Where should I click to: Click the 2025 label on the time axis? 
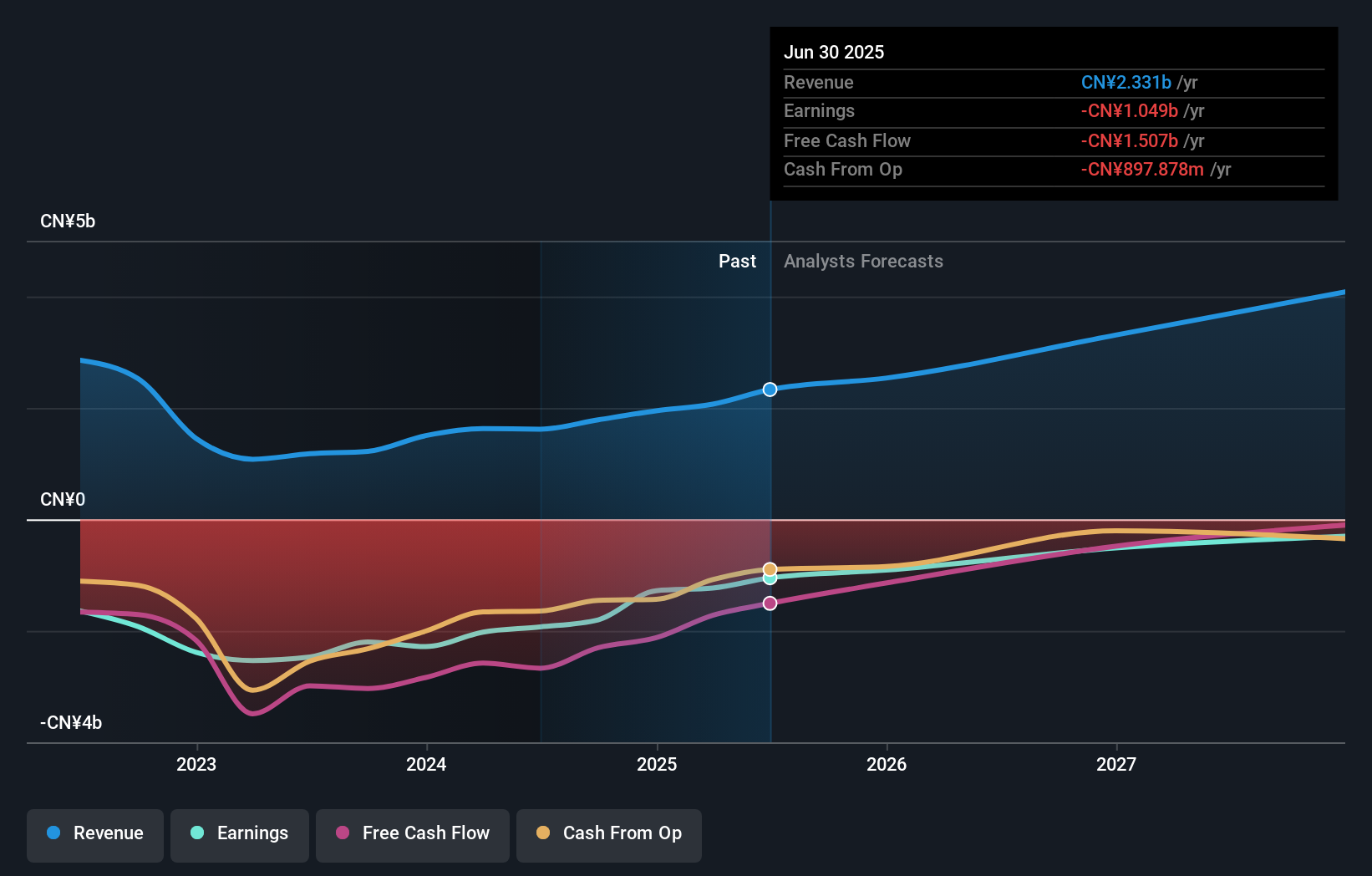[x=658, y=763]
